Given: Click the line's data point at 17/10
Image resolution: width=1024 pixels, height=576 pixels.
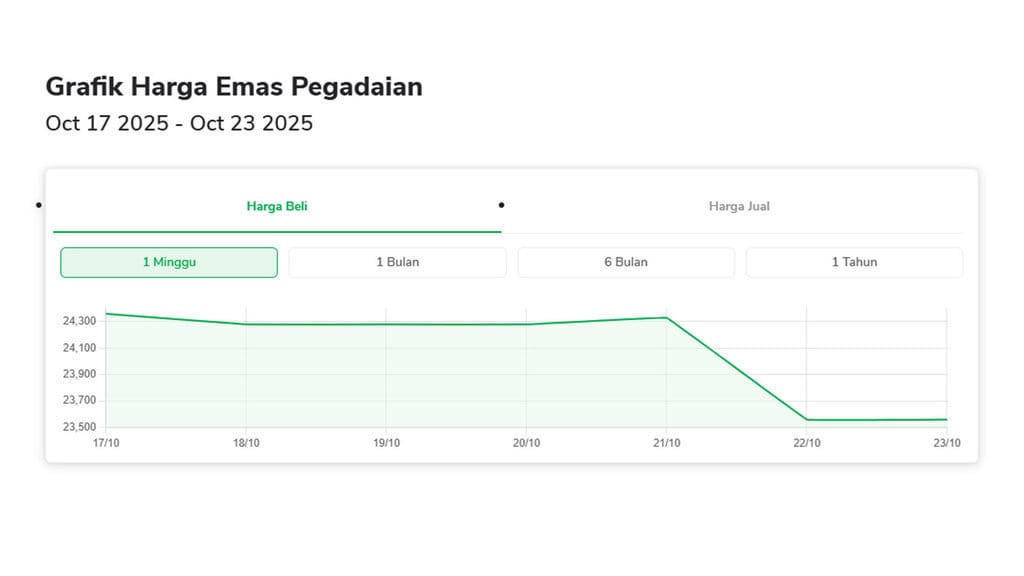Looking at the screenshot, I should point(106,313).
